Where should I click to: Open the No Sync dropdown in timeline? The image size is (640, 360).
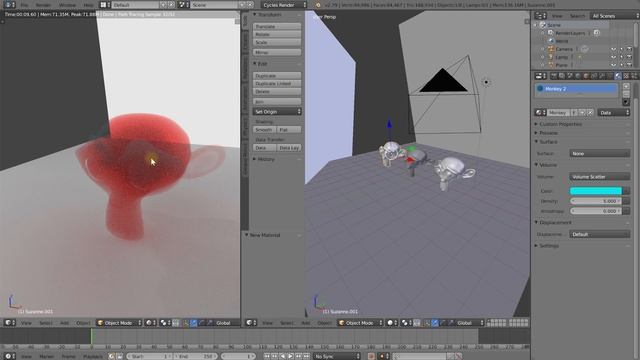[337, 356]
